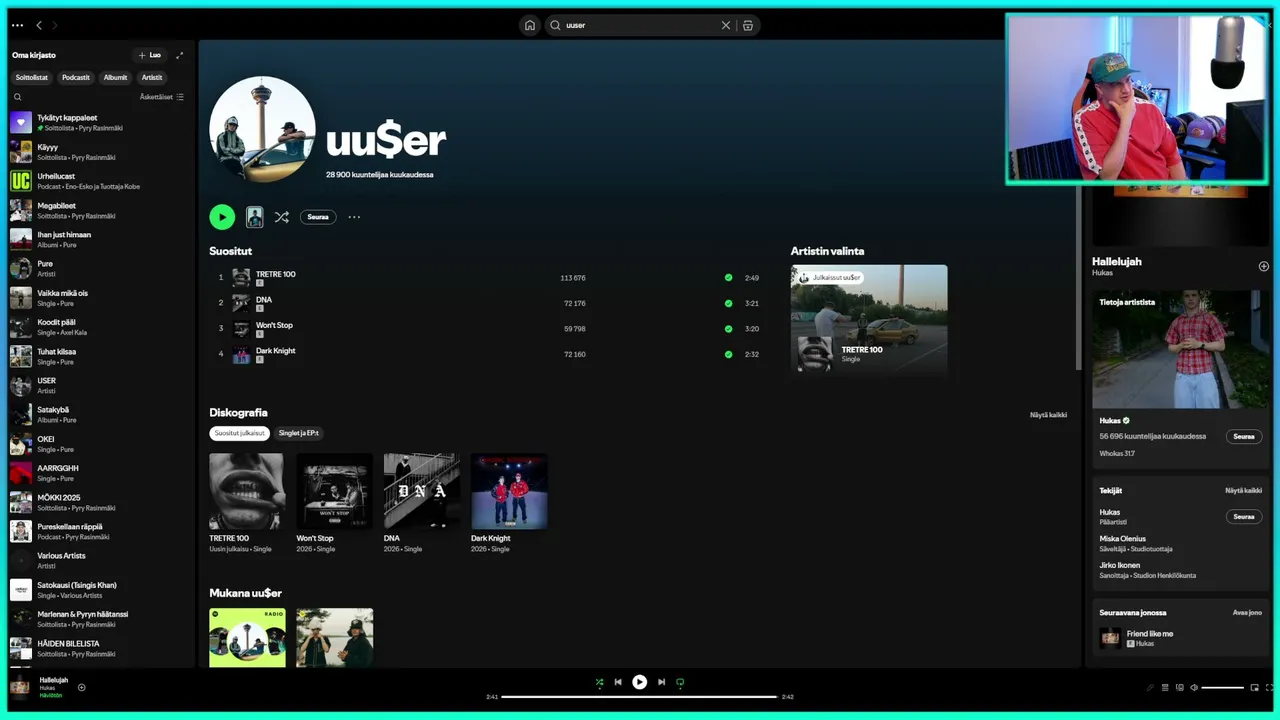1280x720 pixels.
Task: Open the queue icon in bottom bar
Action: coord(1165,688)
